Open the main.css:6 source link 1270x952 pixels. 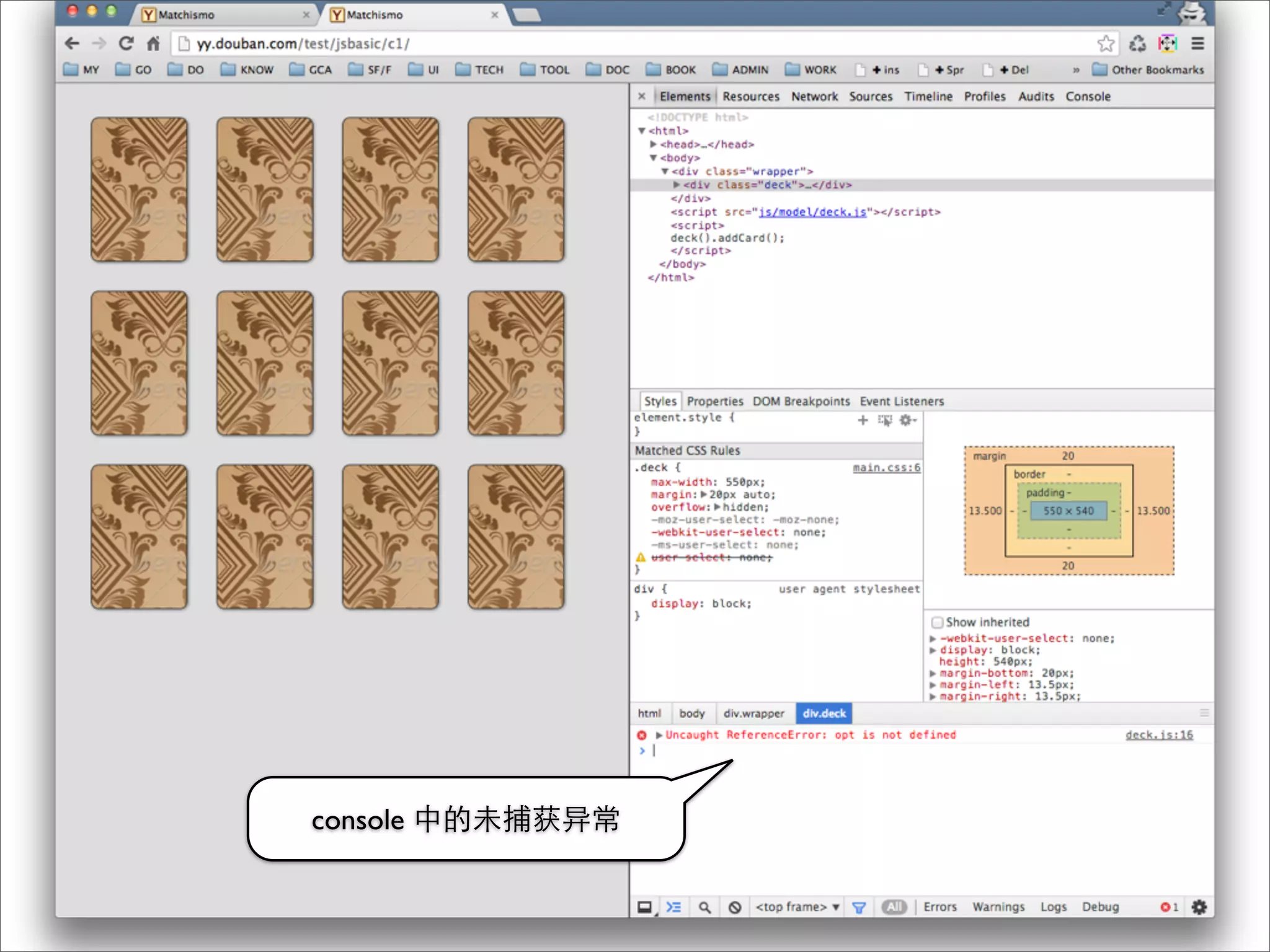(x=886, y=467)
